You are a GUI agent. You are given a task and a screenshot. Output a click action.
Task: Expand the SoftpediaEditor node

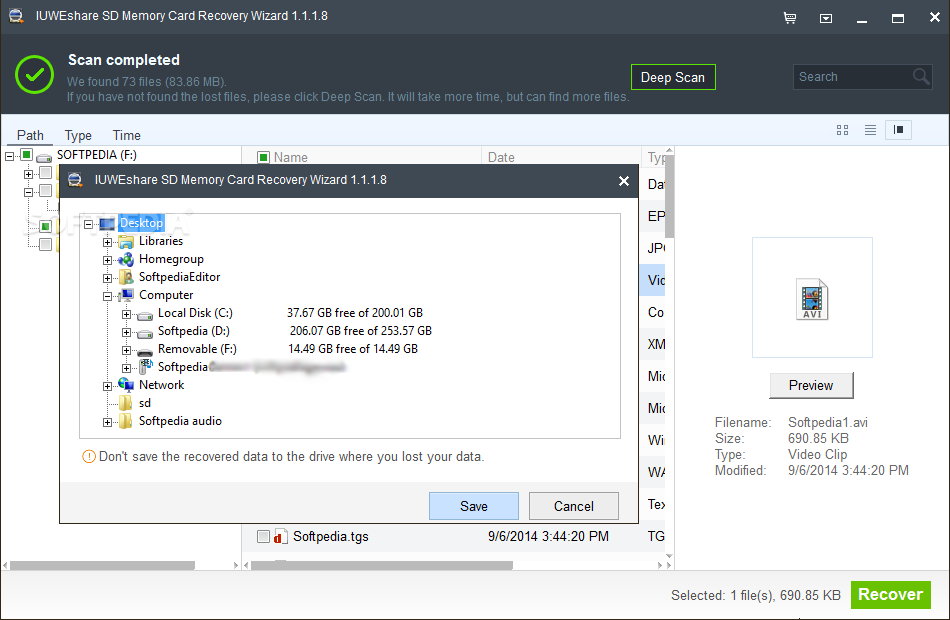pyautogui.click(x=107, y=278)
